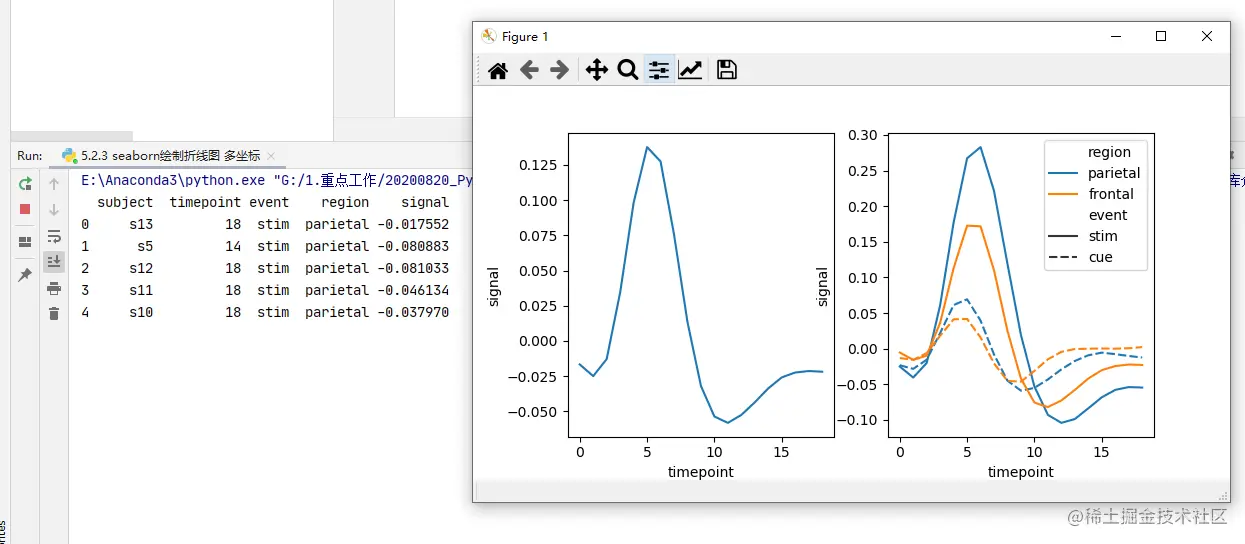This screenshot has height=544, width=1245.
Task: Click the Figure 1 window icon
Action: point(488,36)
